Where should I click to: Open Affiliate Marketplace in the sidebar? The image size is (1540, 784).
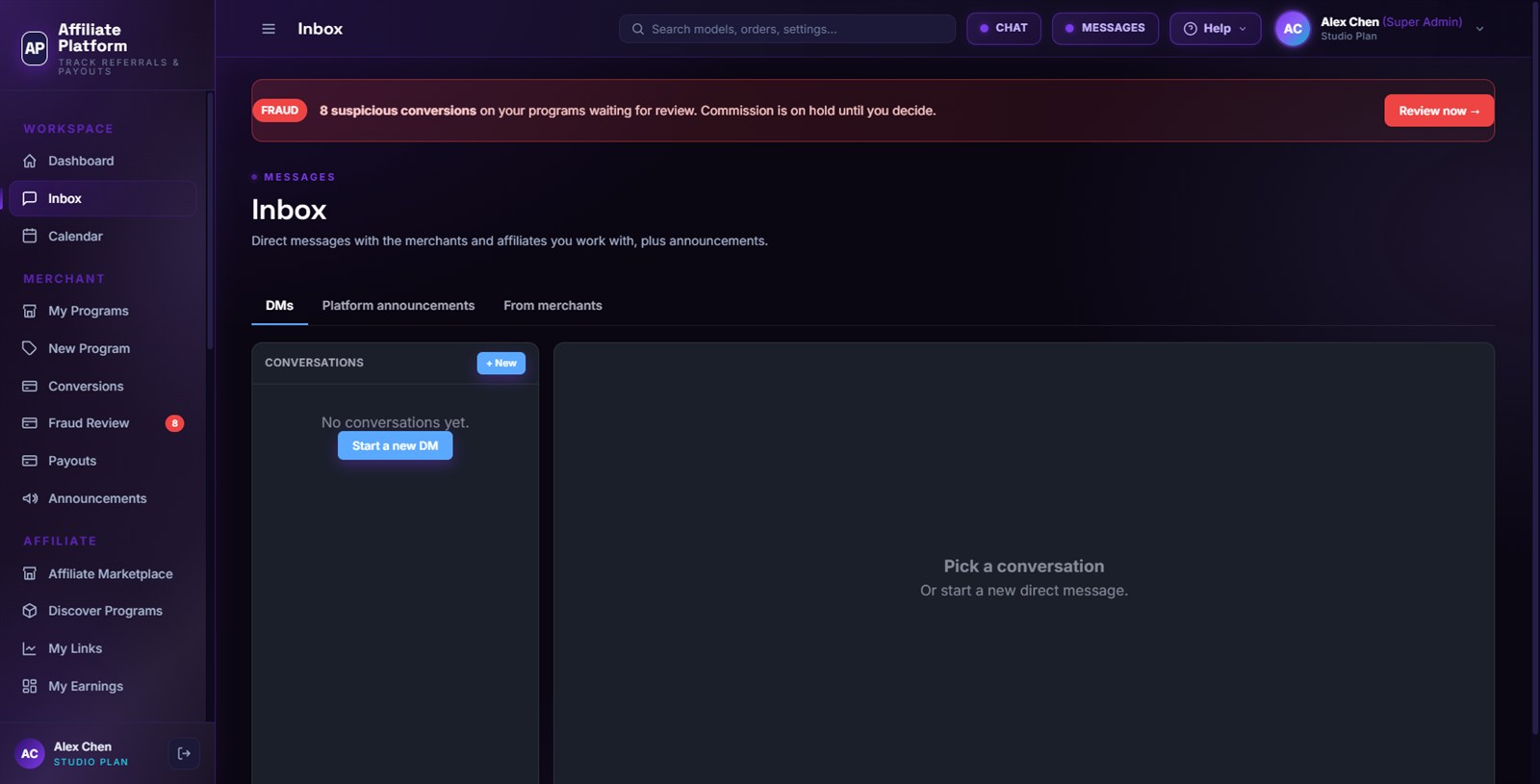click(103, 573)
